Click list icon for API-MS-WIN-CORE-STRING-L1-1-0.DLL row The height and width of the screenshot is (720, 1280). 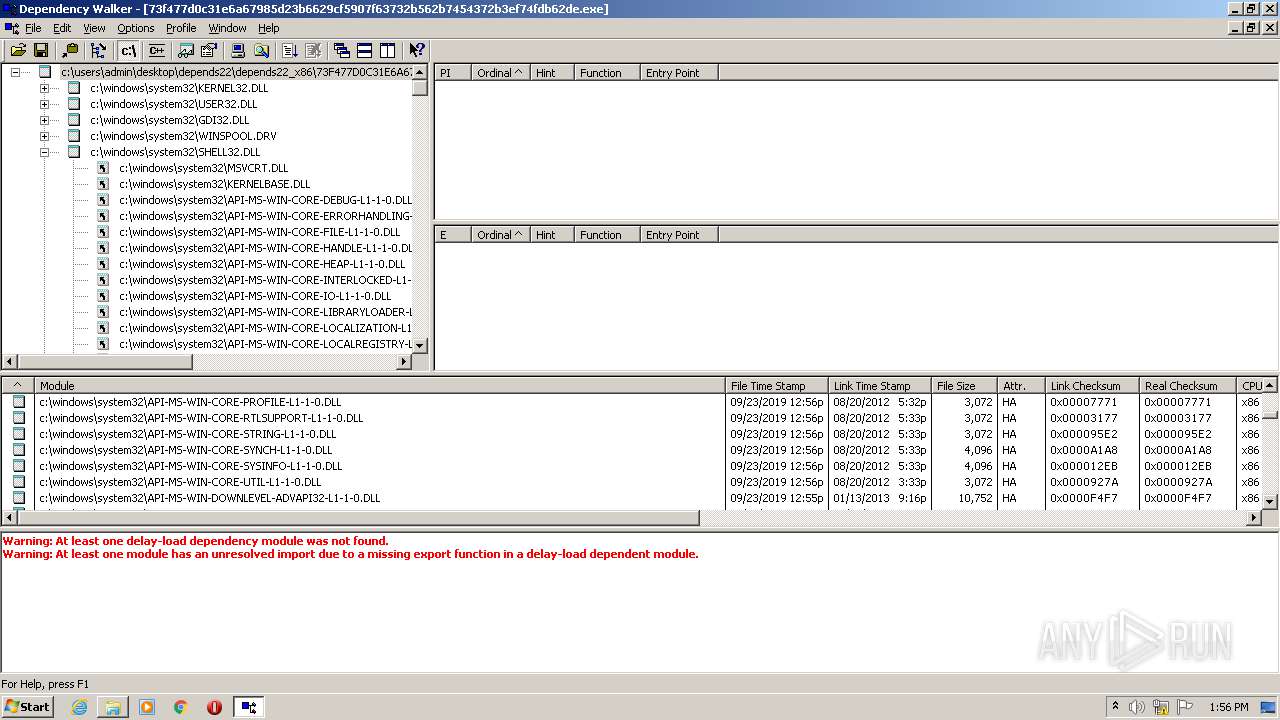(x=18, y=434)
